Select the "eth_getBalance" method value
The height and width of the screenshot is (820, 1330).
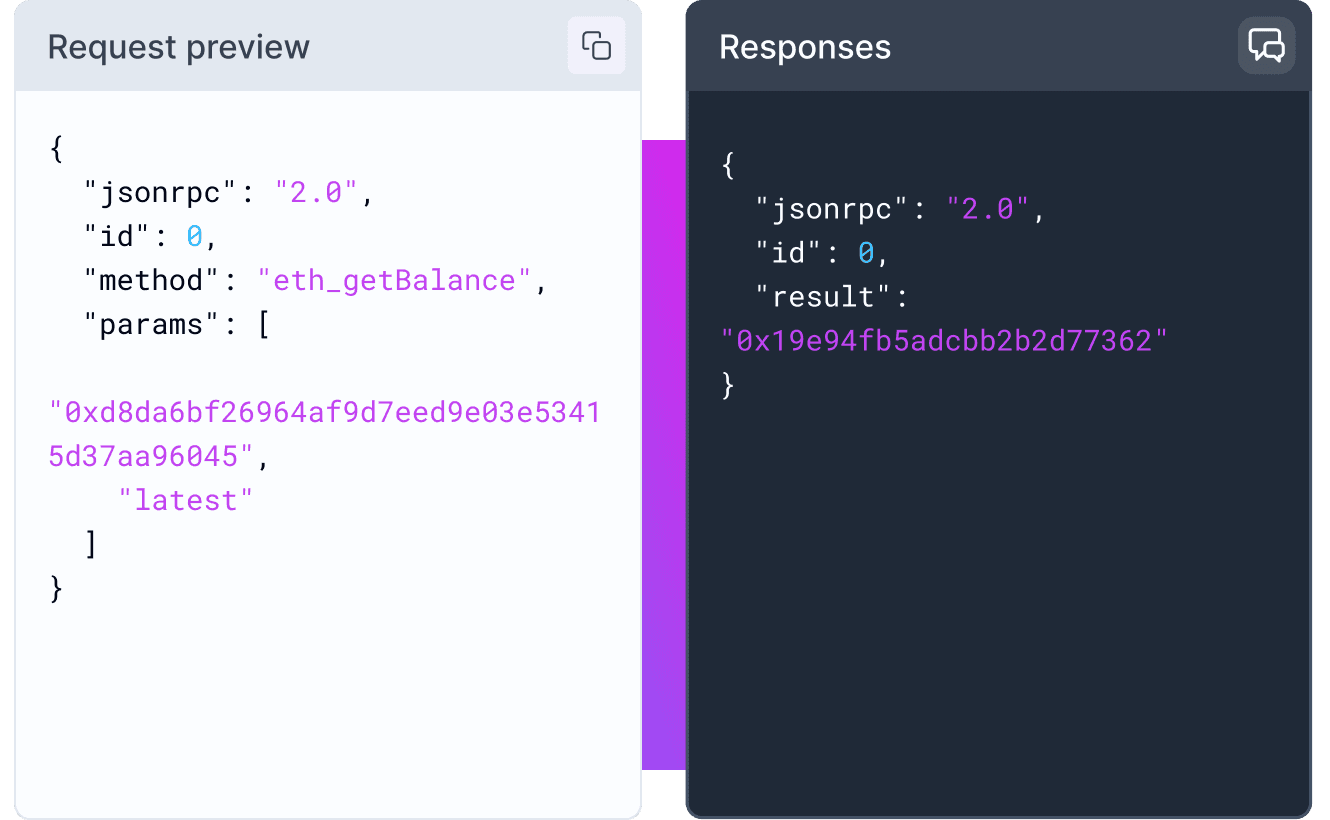(396, 280)
